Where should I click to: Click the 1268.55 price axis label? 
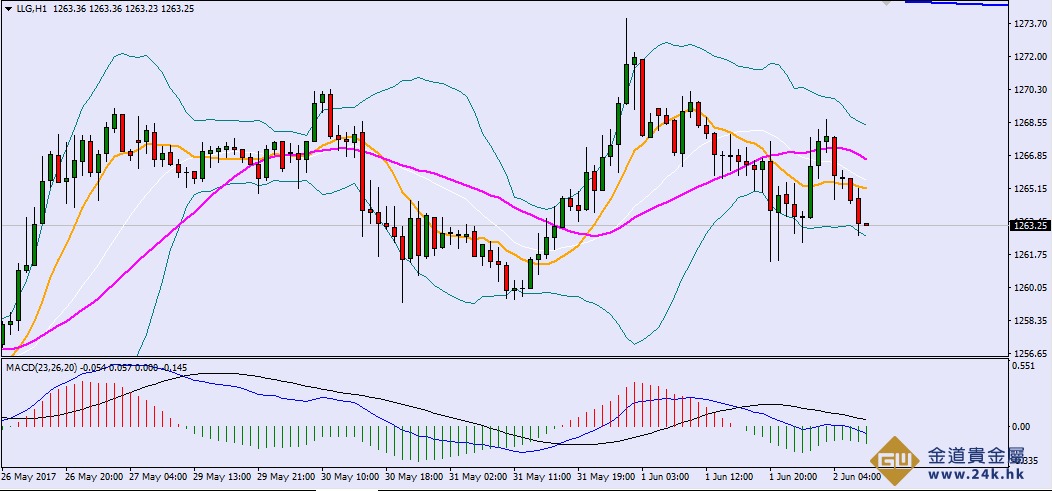1029,123
